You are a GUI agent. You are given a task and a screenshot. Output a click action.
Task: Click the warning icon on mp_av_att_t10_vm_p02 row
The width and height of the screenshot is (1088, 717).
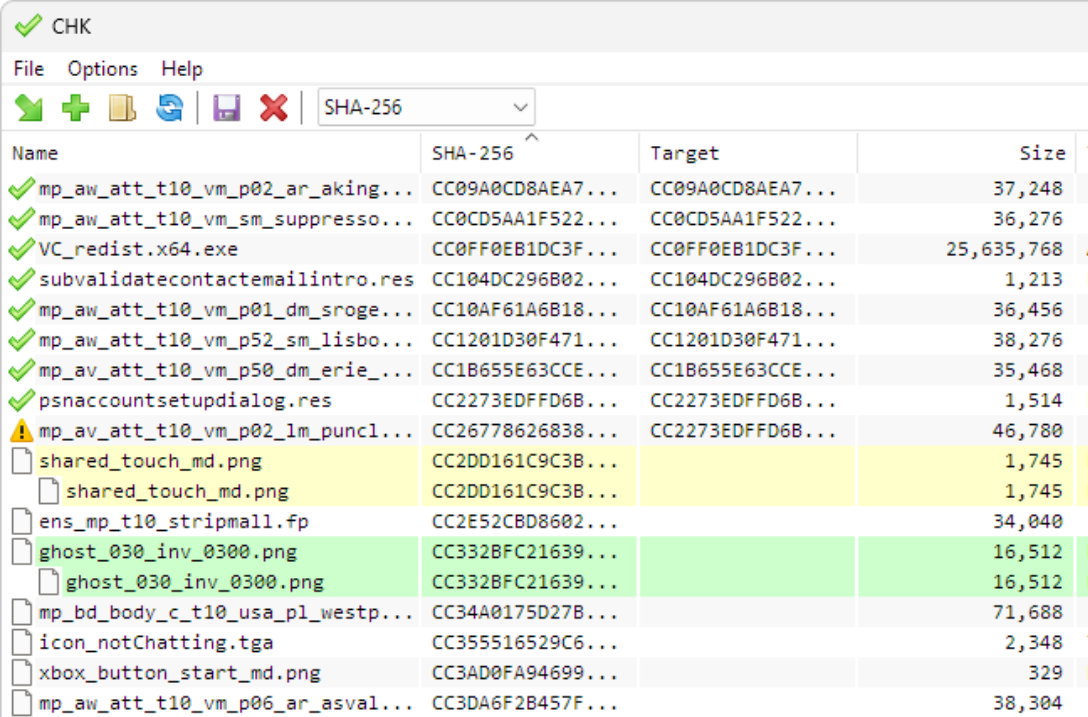21,431
